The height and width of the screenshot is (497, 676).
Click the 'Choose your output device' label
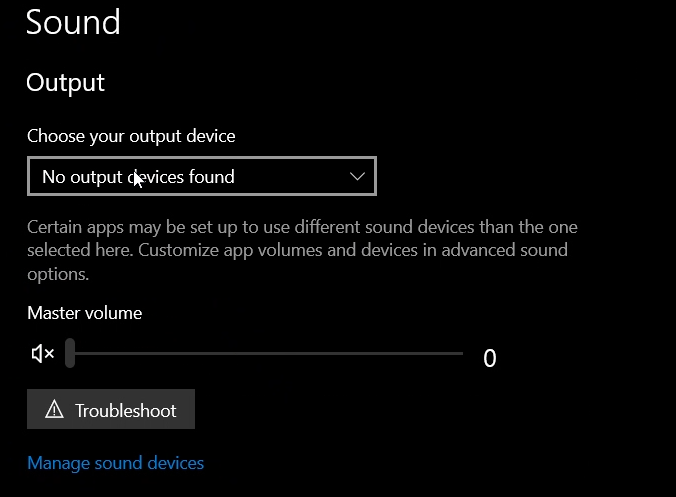(131, 137)
